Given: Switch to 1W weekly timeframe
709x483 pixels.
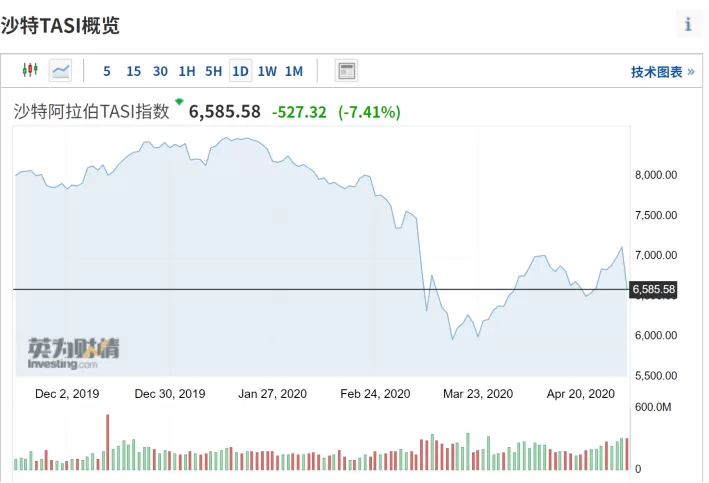Looking at the screenshot, I should point(267,71).
